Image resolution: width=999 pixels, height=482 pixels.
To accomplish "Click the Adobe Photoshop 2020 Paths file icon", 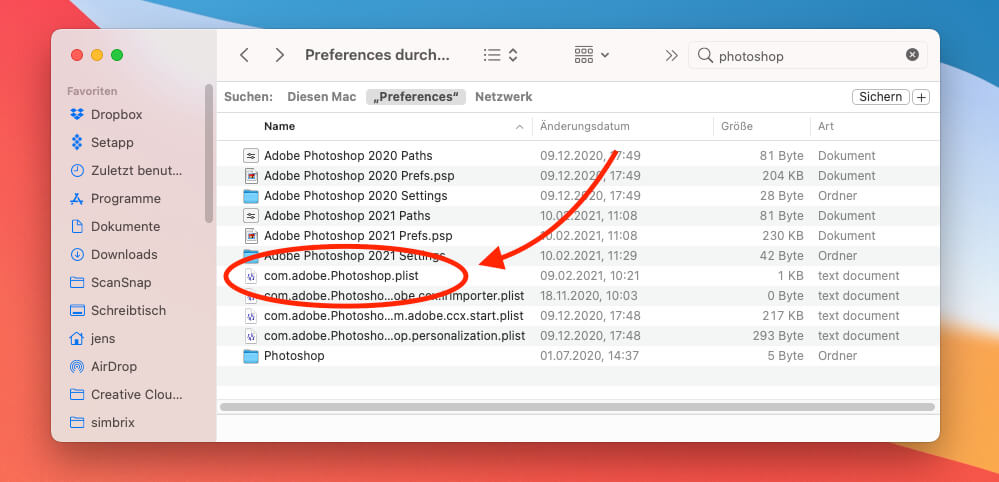I will 251,155.
